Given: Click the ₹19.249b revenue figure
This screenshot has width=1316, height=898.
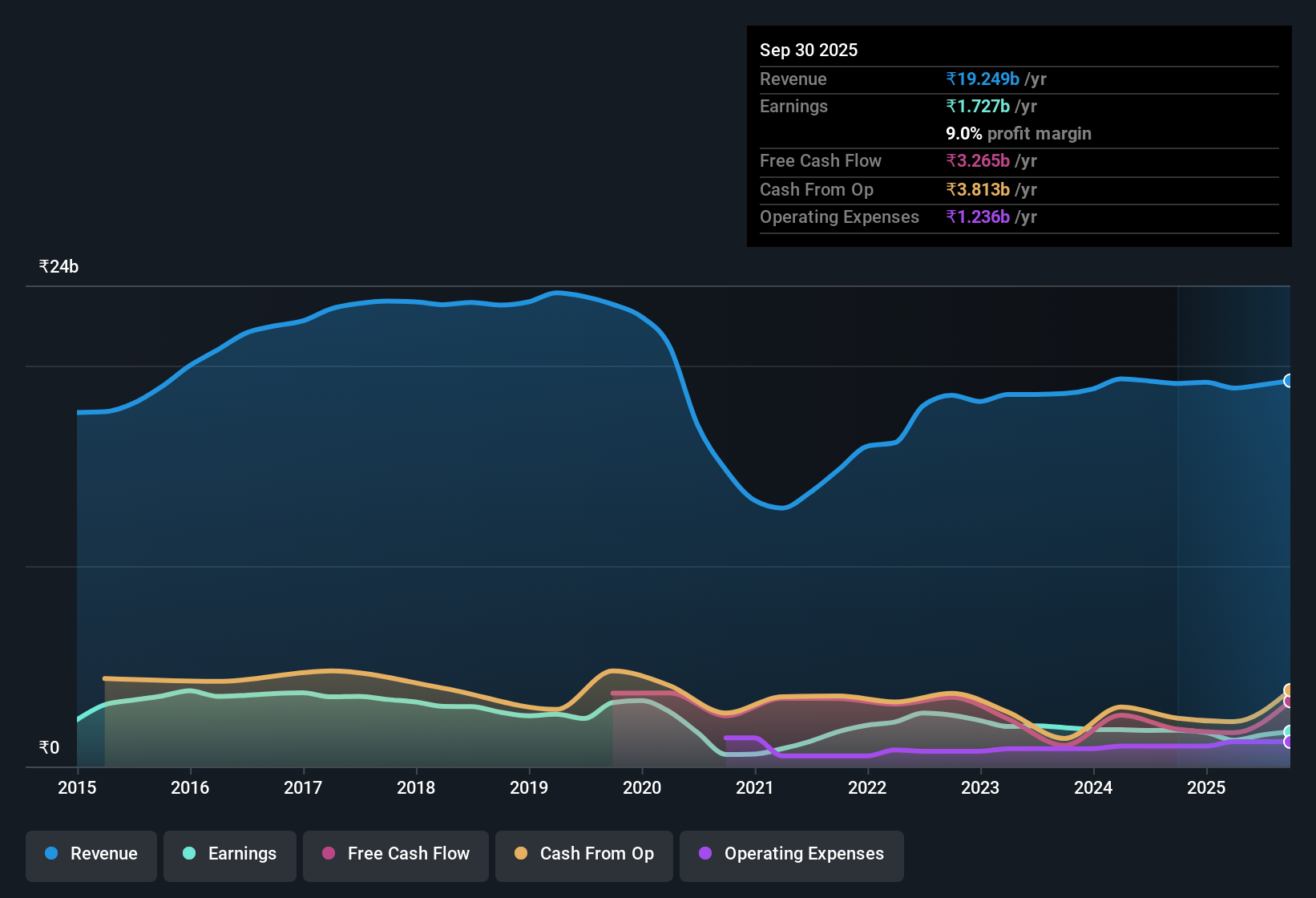Looking at the screenshot, I should point(984,79).
